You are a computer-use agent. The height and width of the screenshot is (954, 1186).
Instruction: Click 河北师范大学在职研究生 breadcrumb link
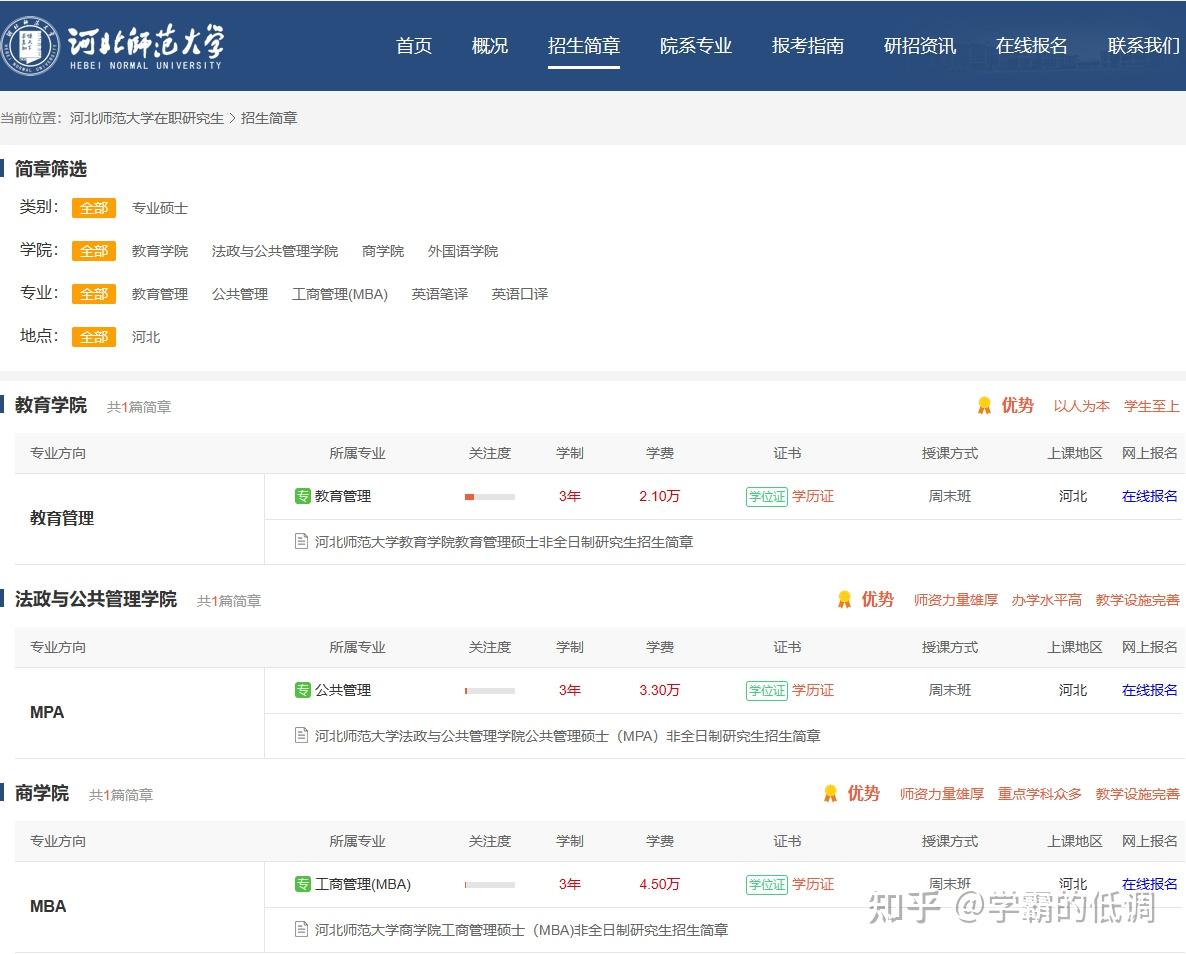coord(147,118)
